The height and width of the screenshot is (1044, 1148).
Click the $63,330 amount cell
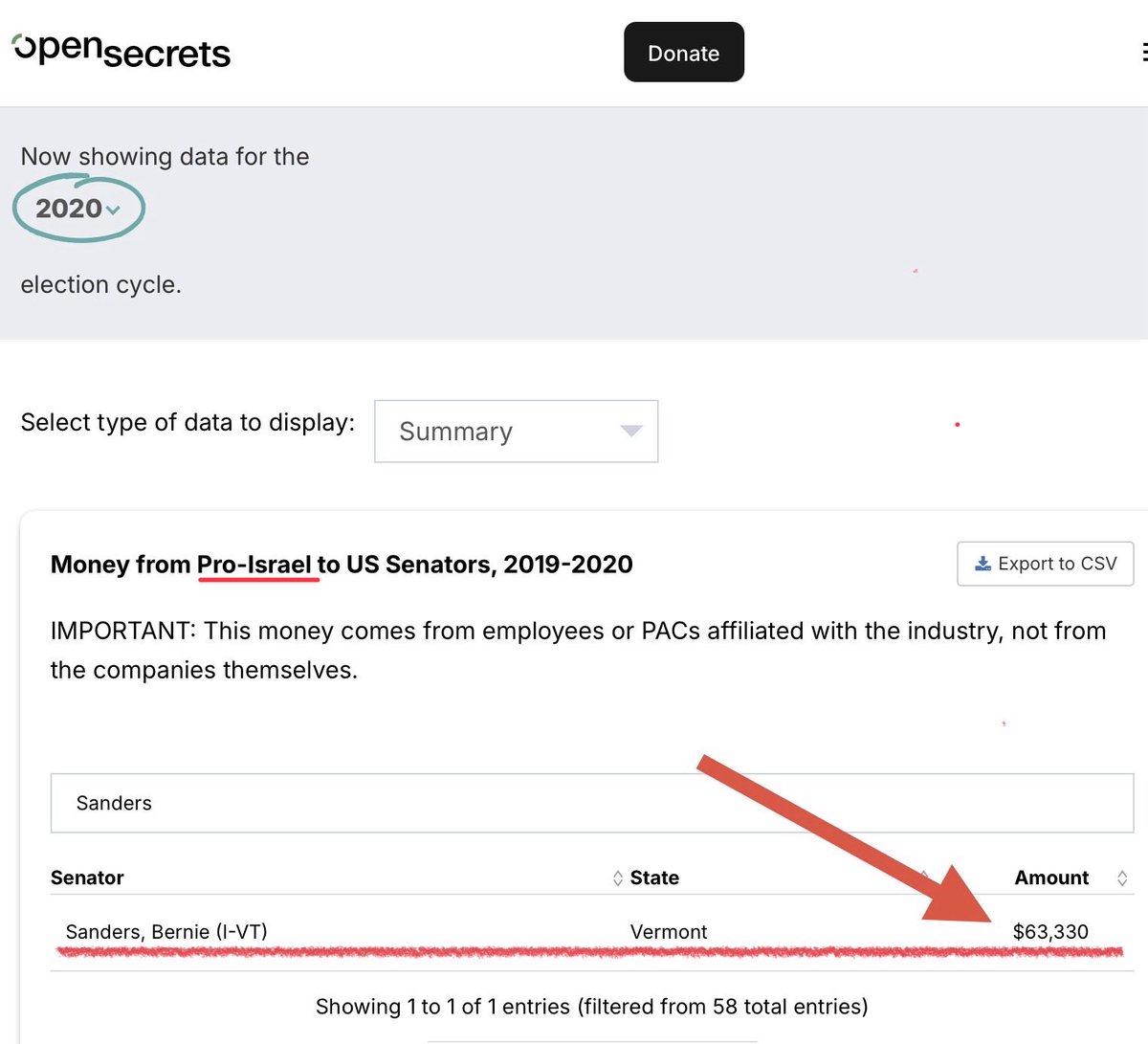pos(1050,931)
